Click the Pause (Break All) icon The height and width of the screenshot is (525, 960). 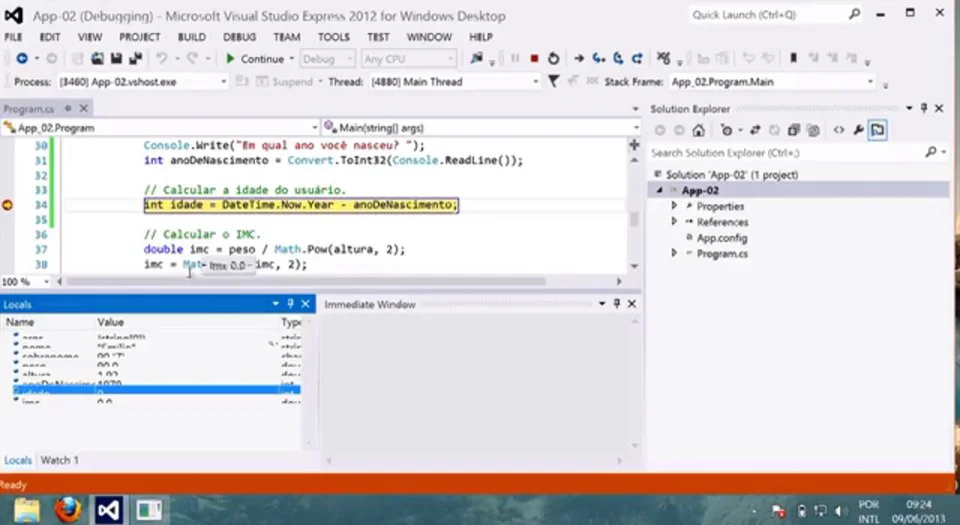coord(515,59)
